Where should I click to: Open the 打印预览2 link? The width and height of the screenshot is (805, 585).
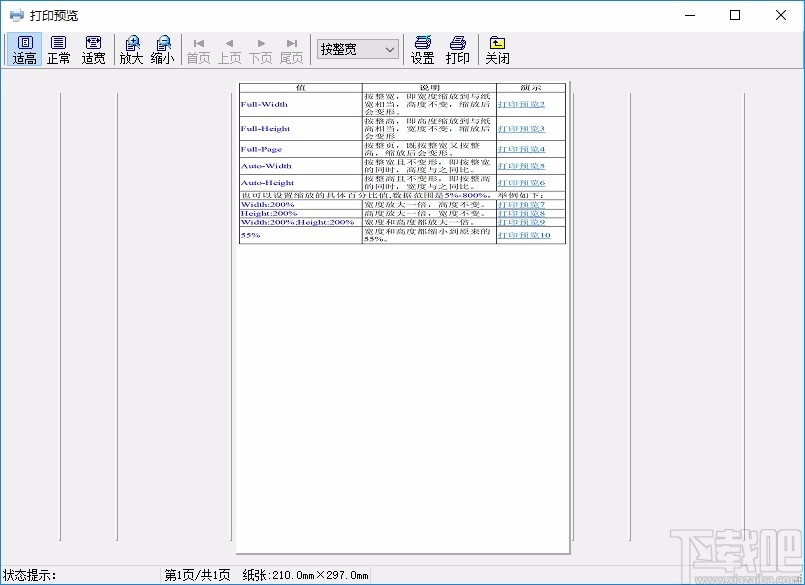521,104
